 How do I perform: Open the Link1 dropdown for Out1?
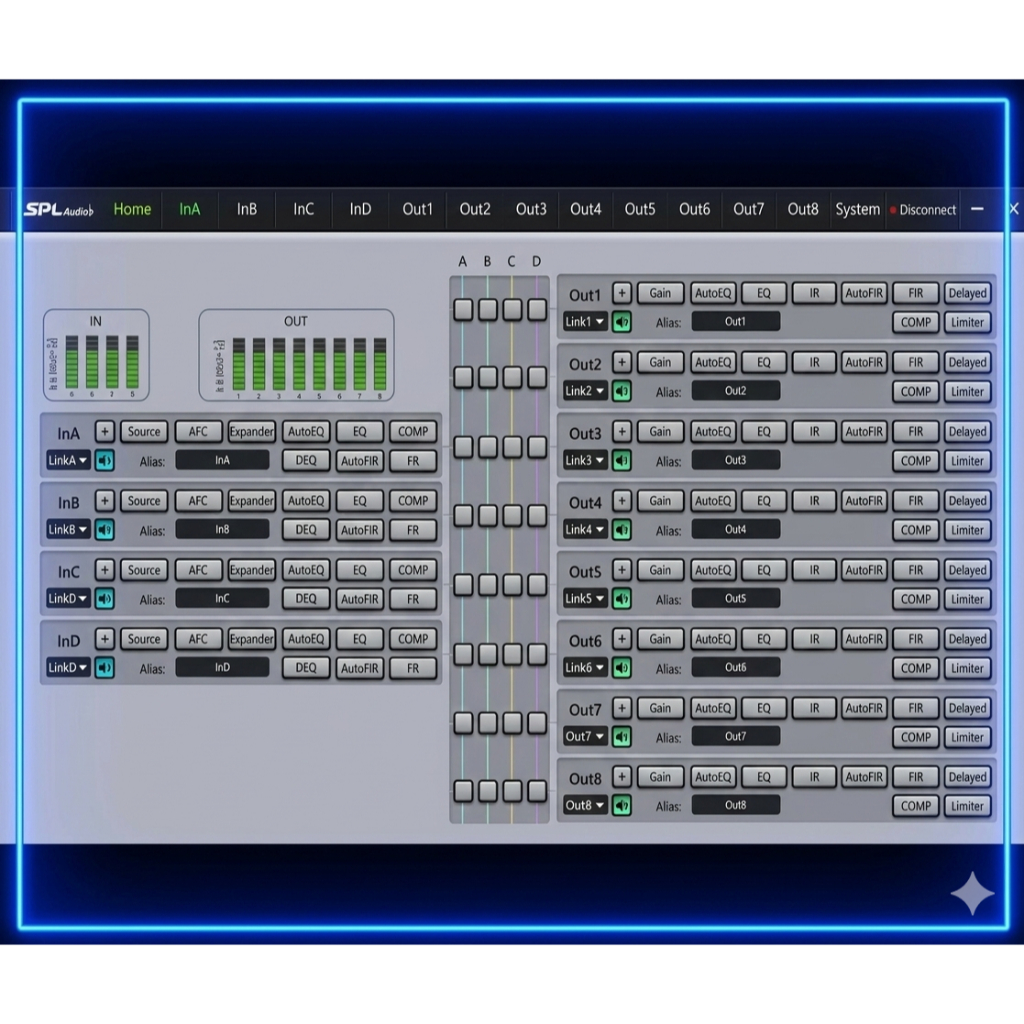[585, 322]
